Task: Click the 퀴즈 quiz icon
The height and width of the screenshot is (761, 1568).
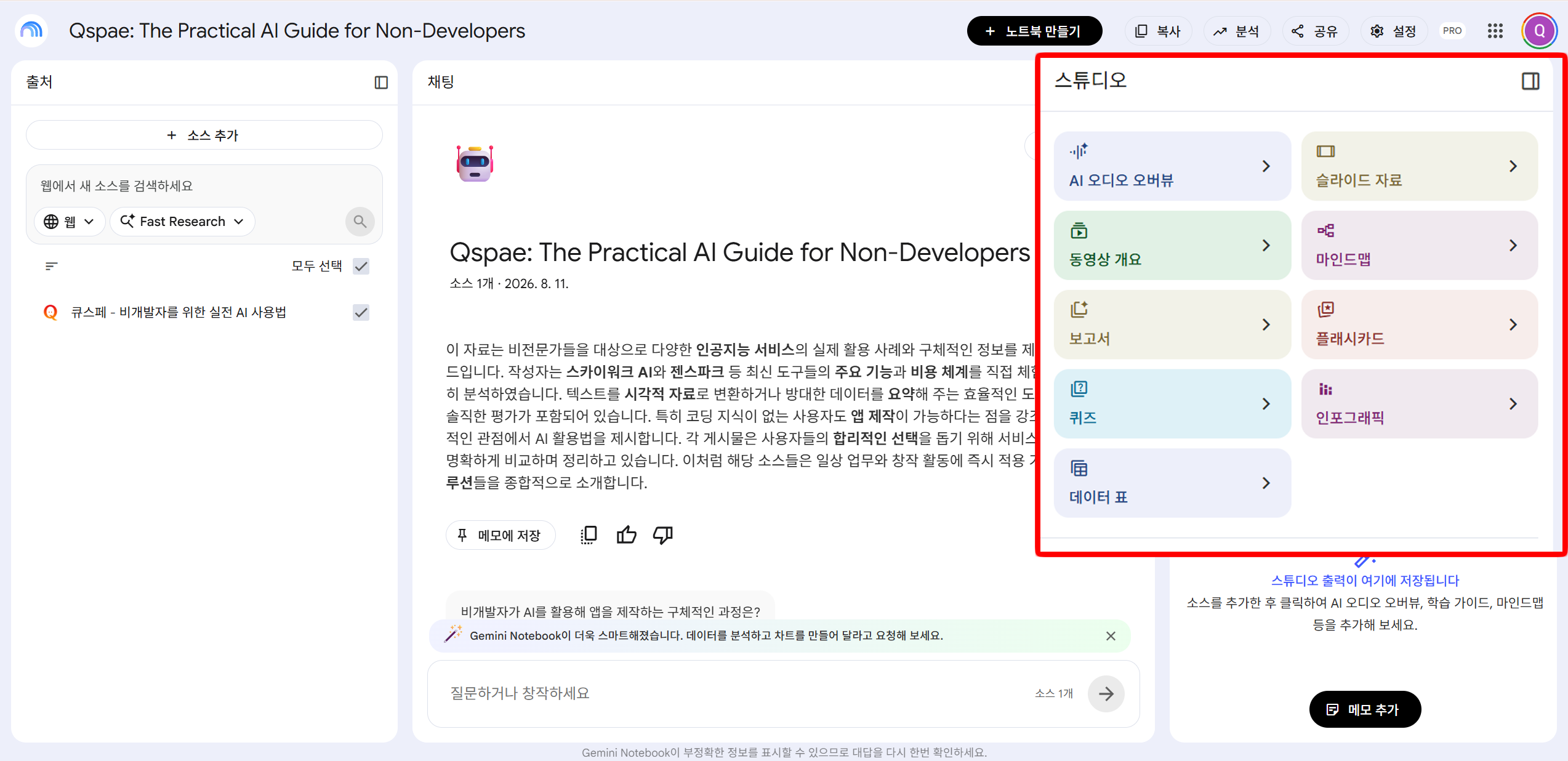Action: [x=1079, y=389]
